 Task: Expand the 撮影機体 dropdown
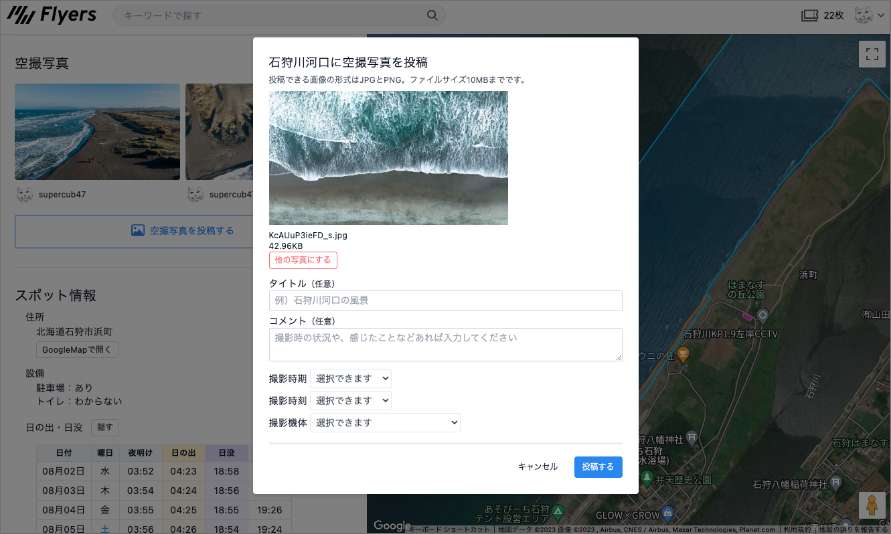[385, 423]
